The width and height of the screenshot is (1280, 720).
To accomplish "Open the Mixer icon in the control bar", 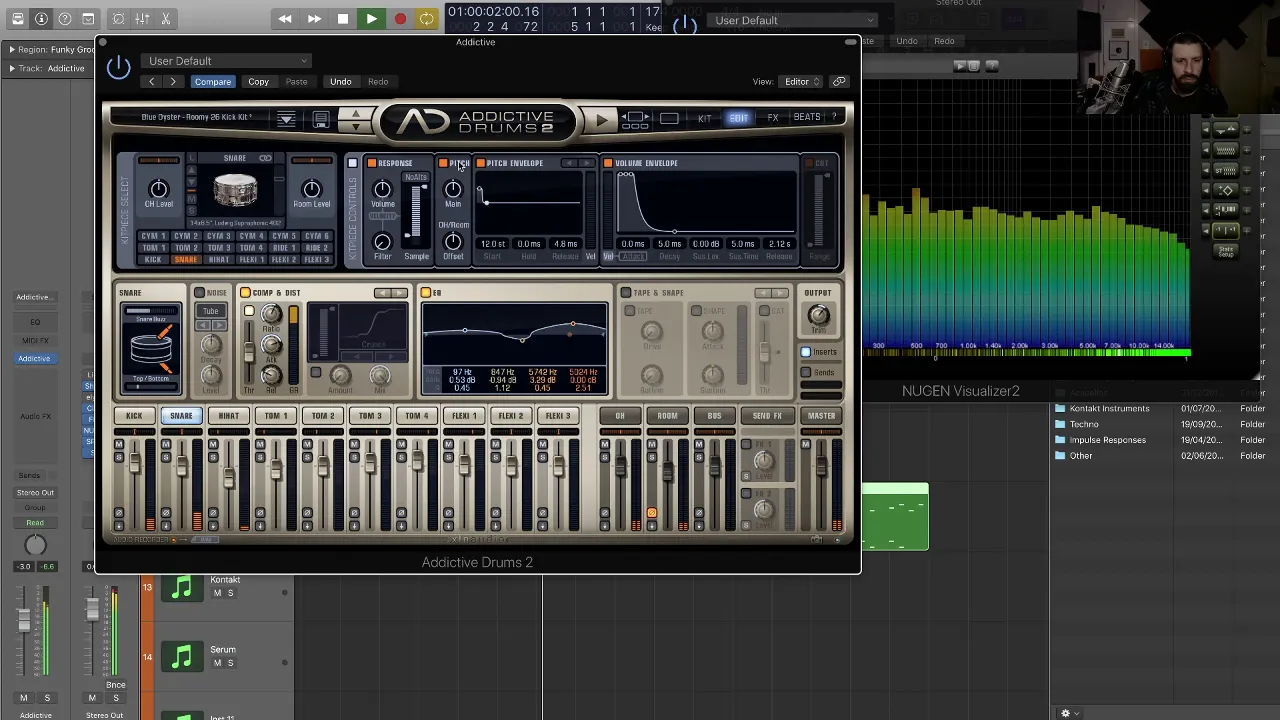I will click(142, 19).
